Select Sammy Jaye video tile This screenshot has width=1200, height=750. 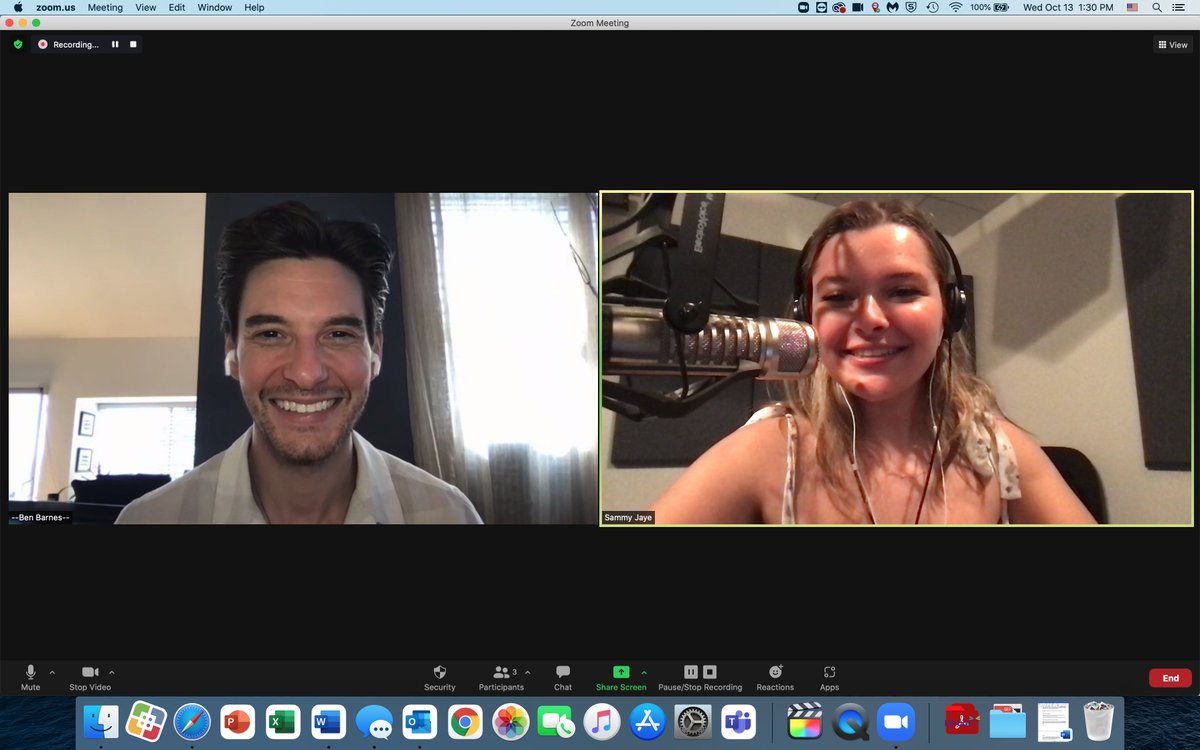(x=897, y=359)
